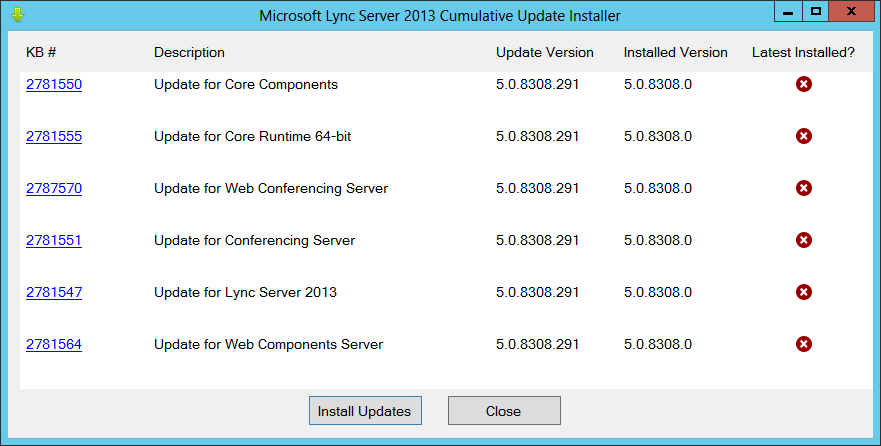This screenshot has width=881, height=446.
Task: Select 'Update for Lync Server 2013' text
Action: tap(246, 292)
